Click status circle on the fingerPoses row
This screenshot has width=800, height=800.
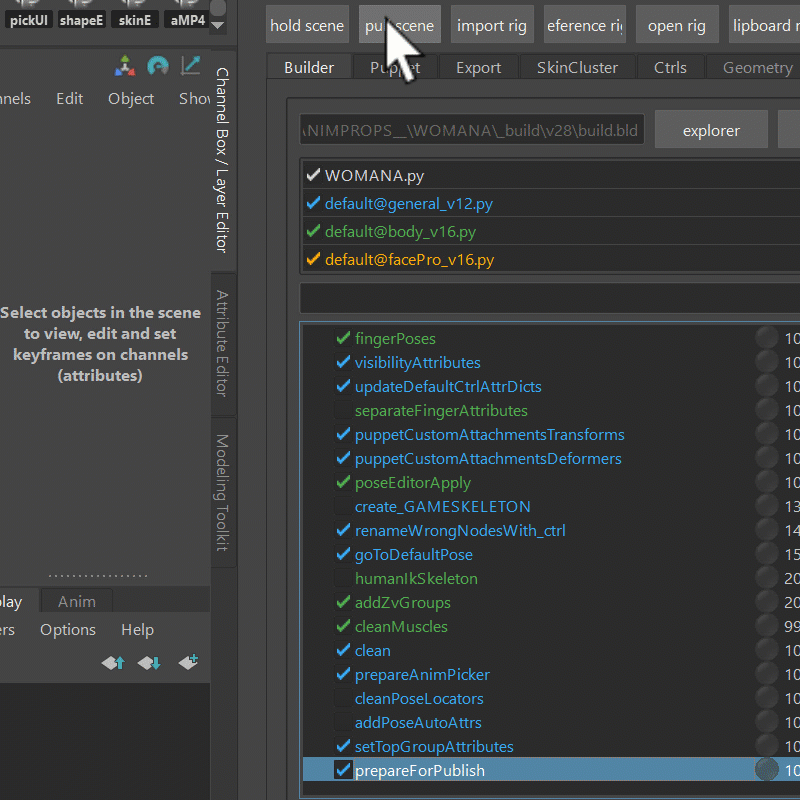click(766, 338)
